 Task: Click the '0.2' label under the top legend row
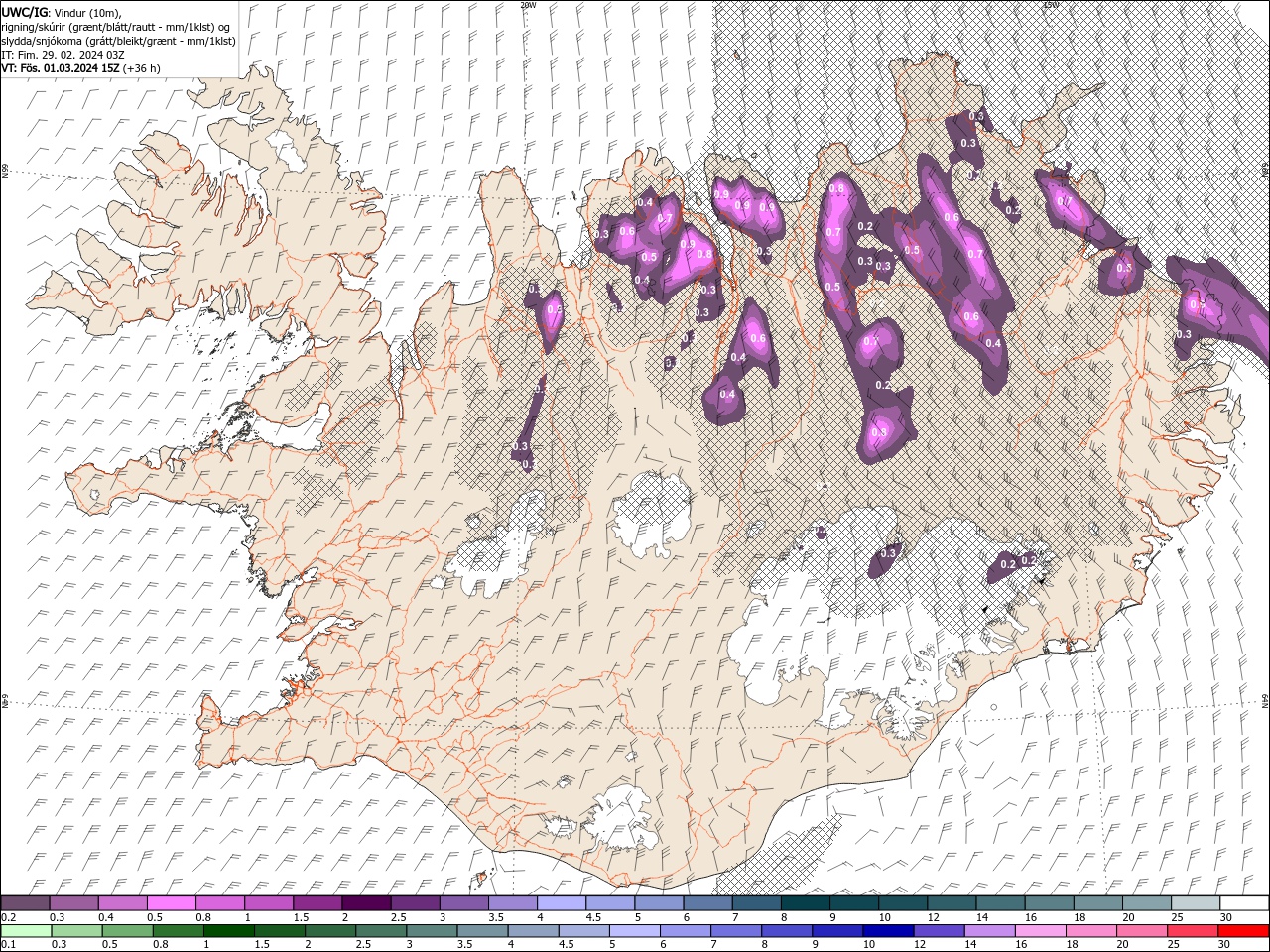(8, 917)
